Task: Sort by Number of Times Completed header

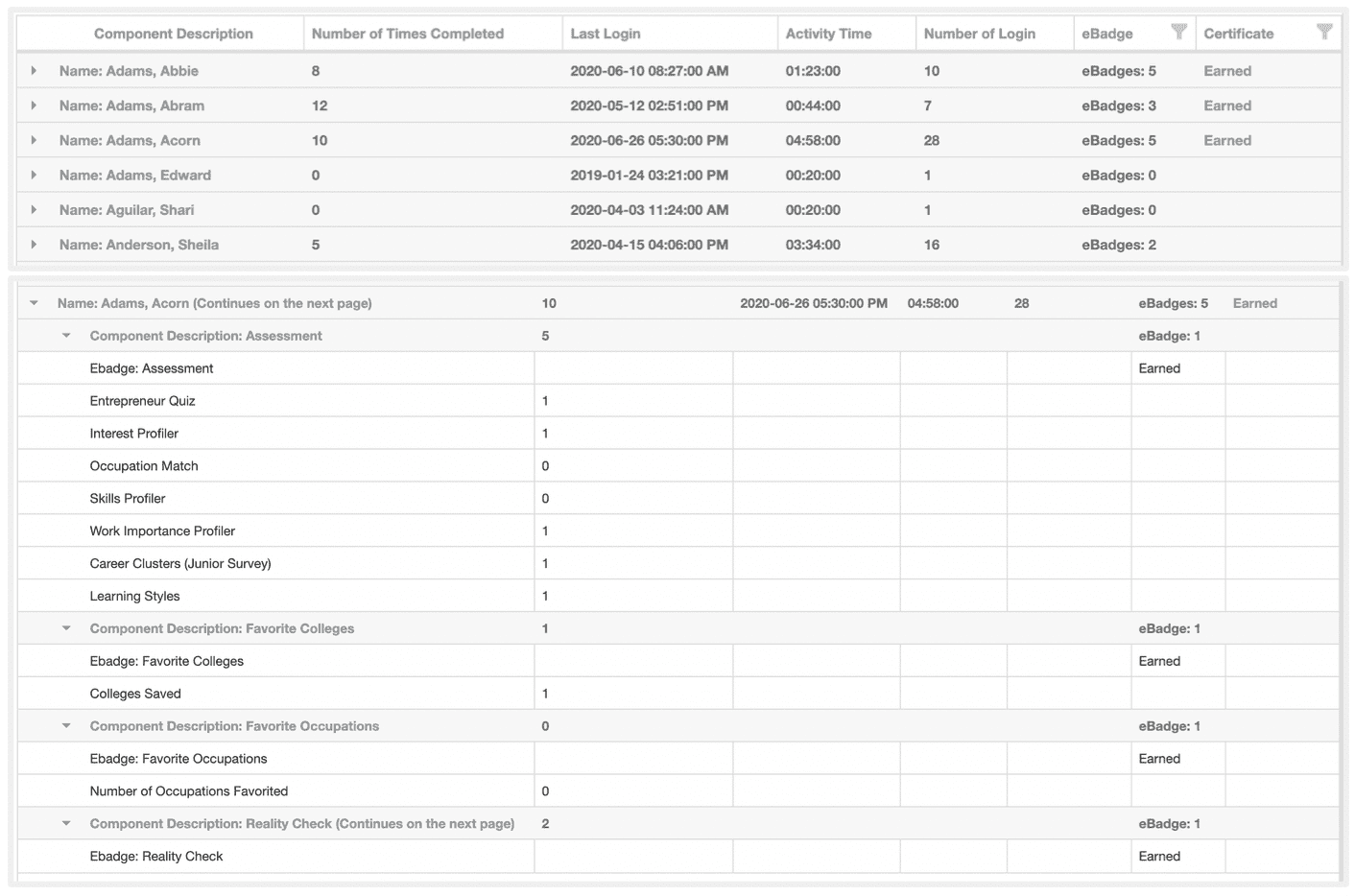Action: coord(407,34)
